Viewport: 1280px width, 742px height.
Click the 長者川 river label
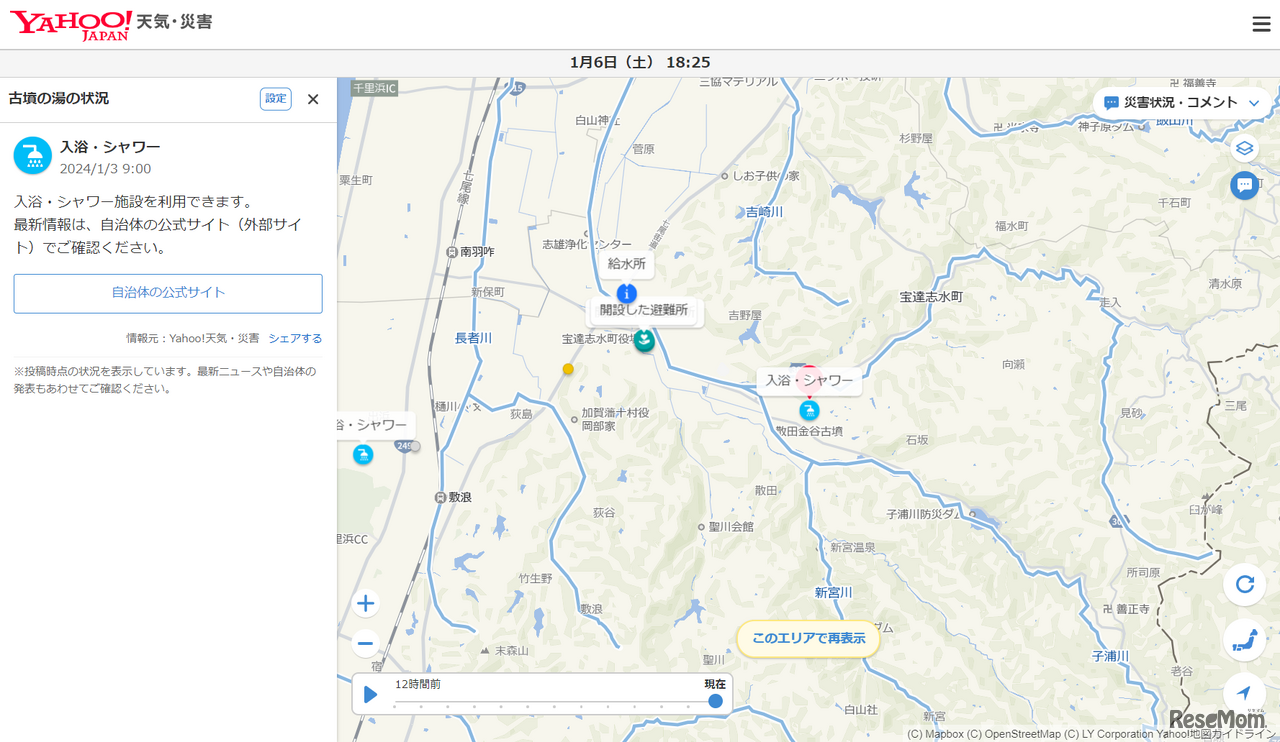tap(474, 338)
